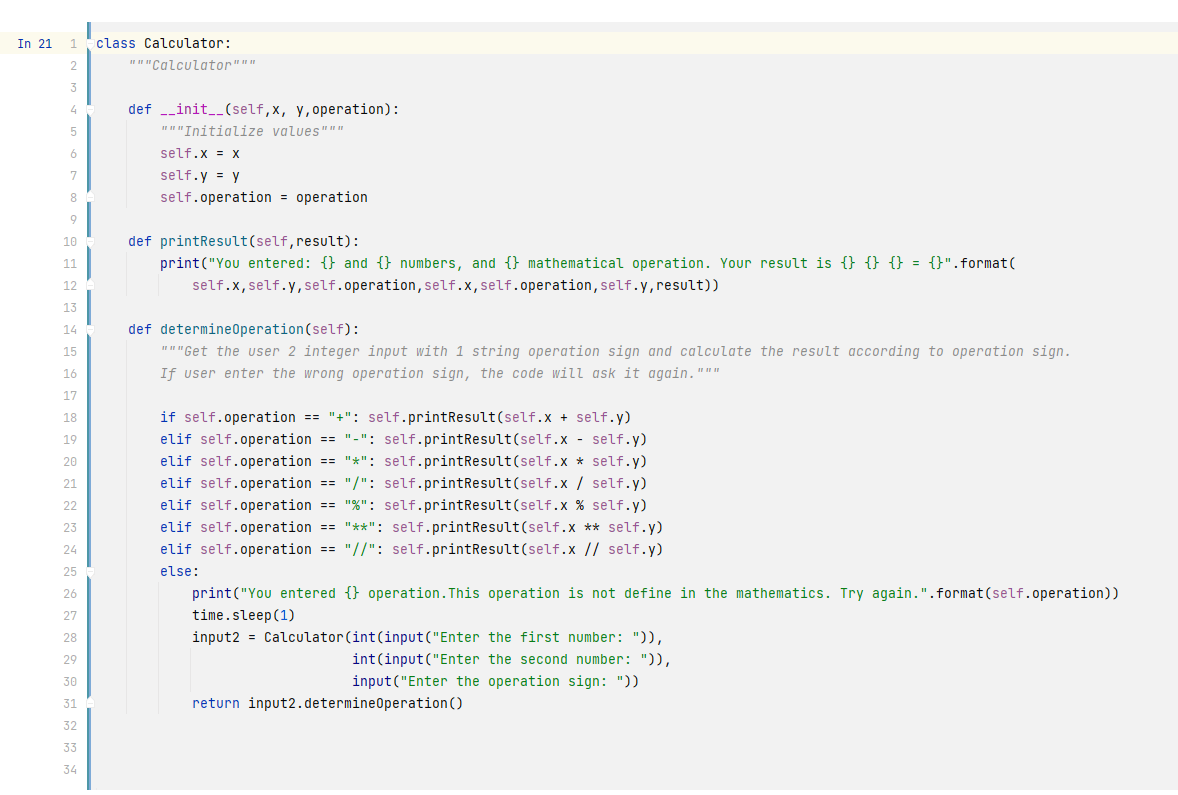Click fold end marker on line 31

click(x=90, y=703)
